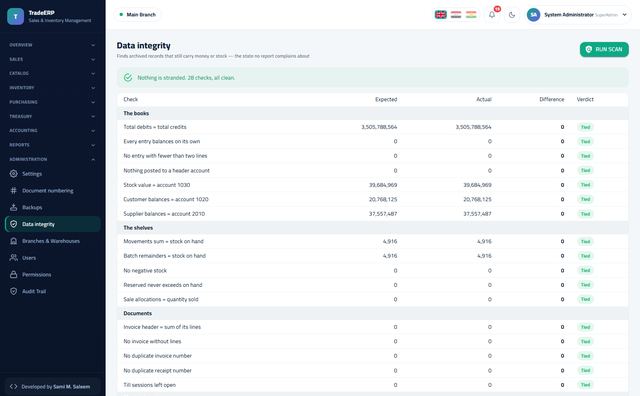Expand the Overview sidebar section
640x396 pixels.
coord(52,45)
